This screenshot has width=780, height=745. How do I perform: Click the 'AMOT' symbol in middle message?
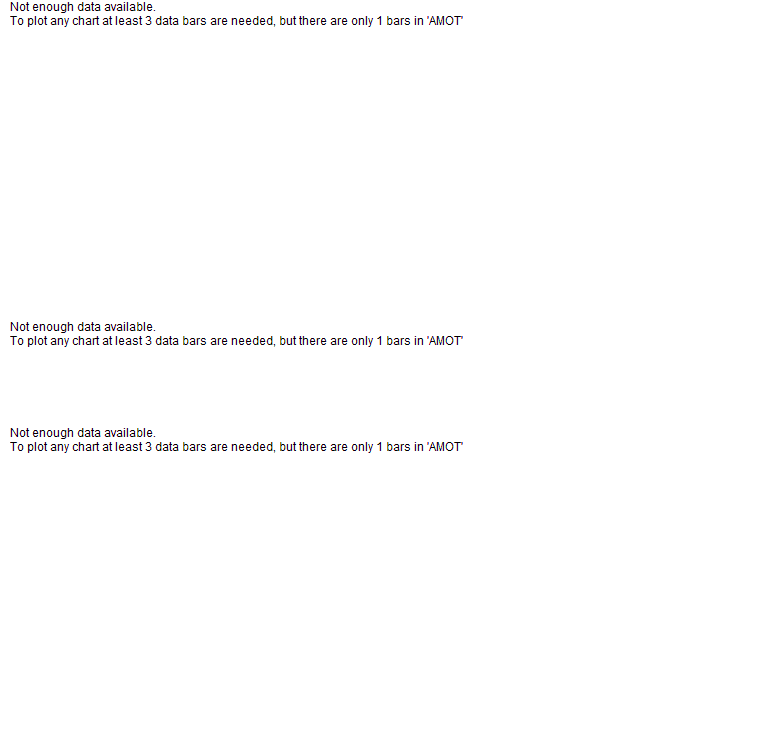[445, 341]
